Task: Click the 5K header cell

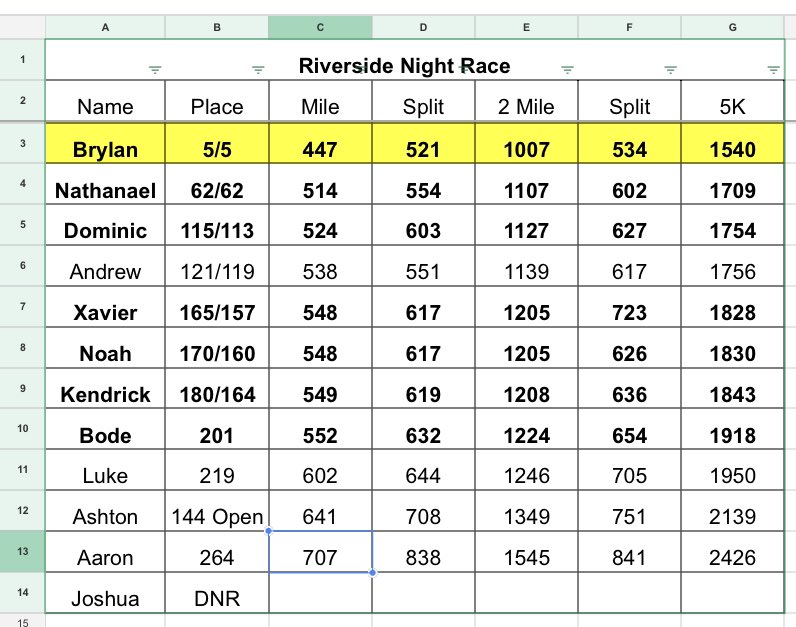Action: coord(733,101)
